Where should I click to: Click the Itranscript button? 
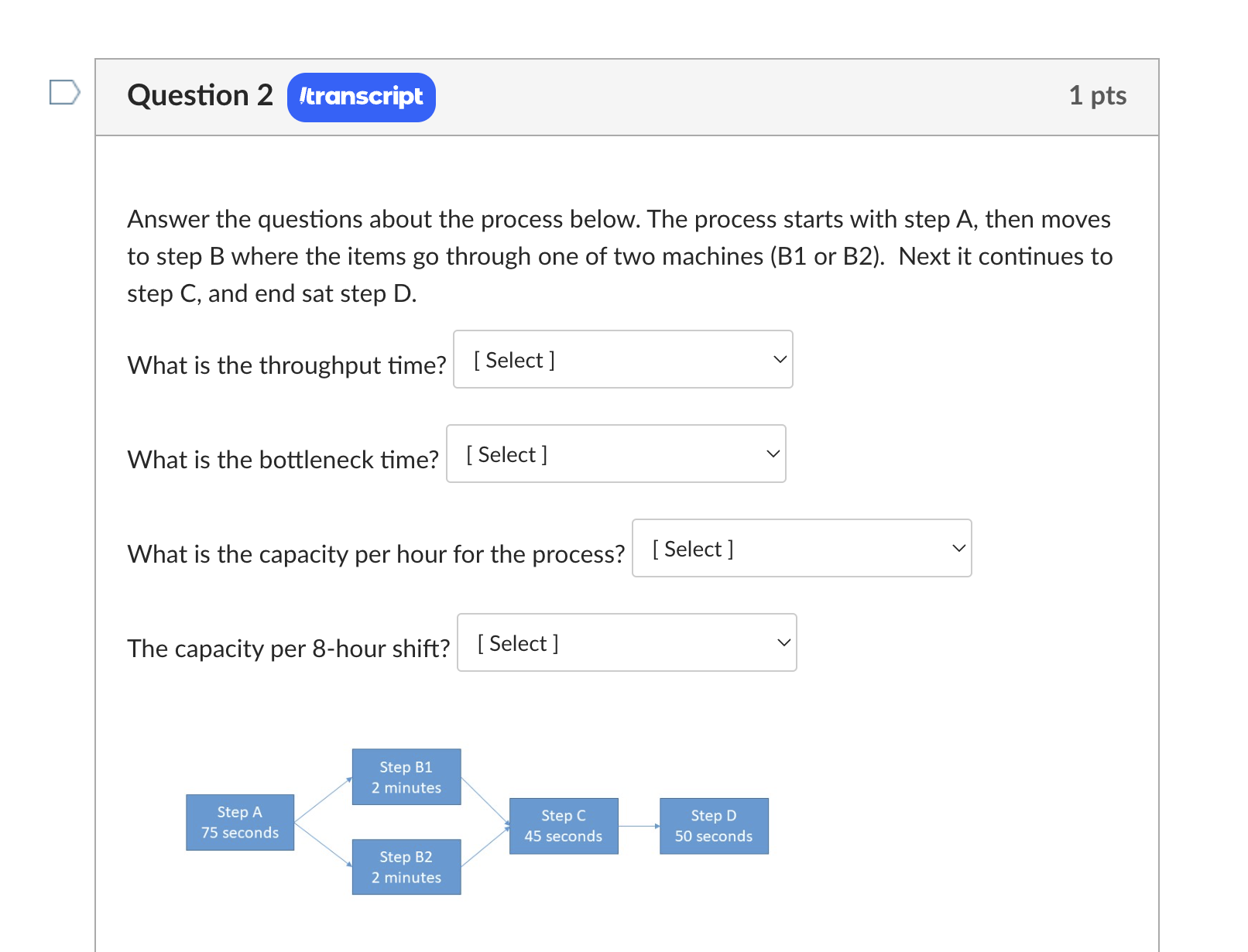(361, 97)
